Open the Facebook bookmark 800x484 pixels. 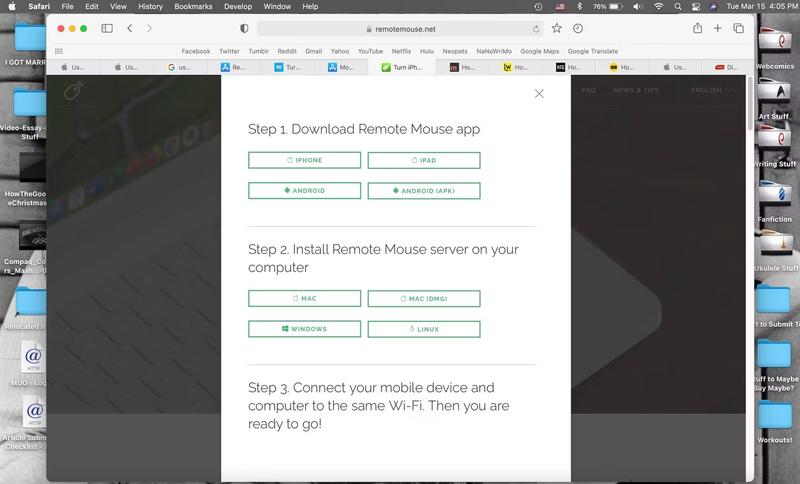pyautogui.click(x=196, y=51)
